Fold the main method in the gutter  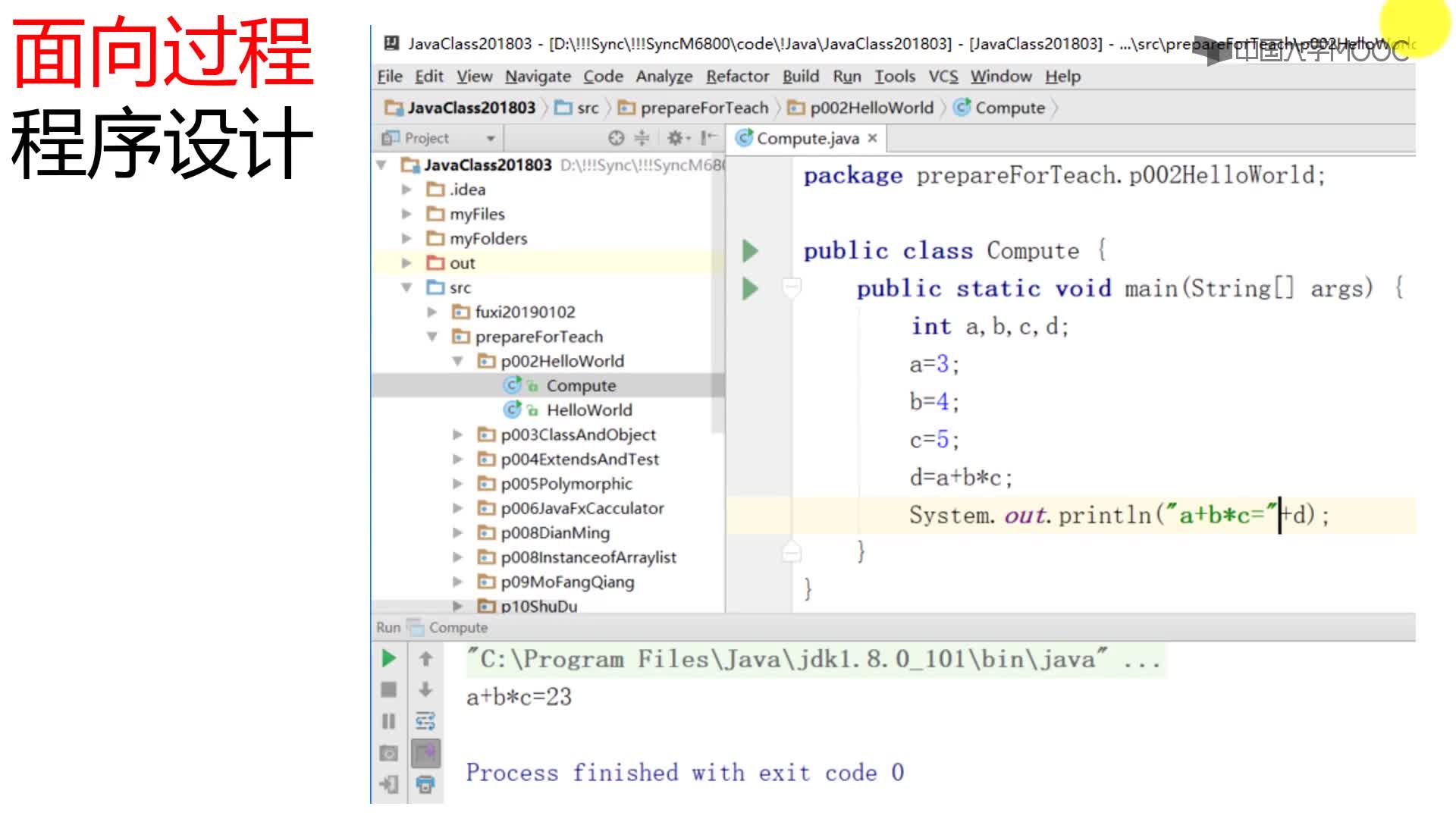point(792,288)
